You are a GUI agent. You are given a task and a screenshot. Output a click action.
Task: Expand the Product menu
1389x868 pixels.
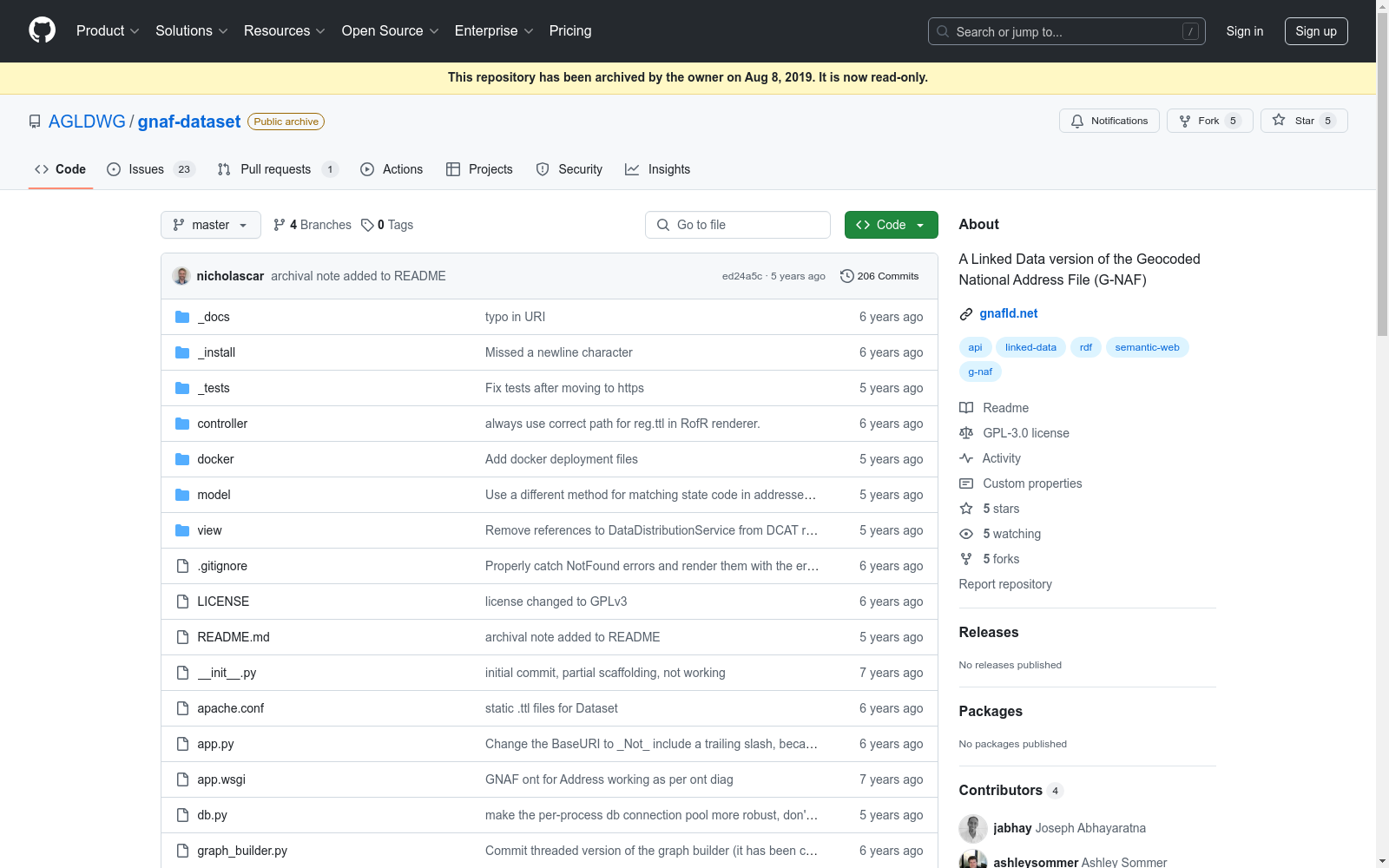(108, 31)
